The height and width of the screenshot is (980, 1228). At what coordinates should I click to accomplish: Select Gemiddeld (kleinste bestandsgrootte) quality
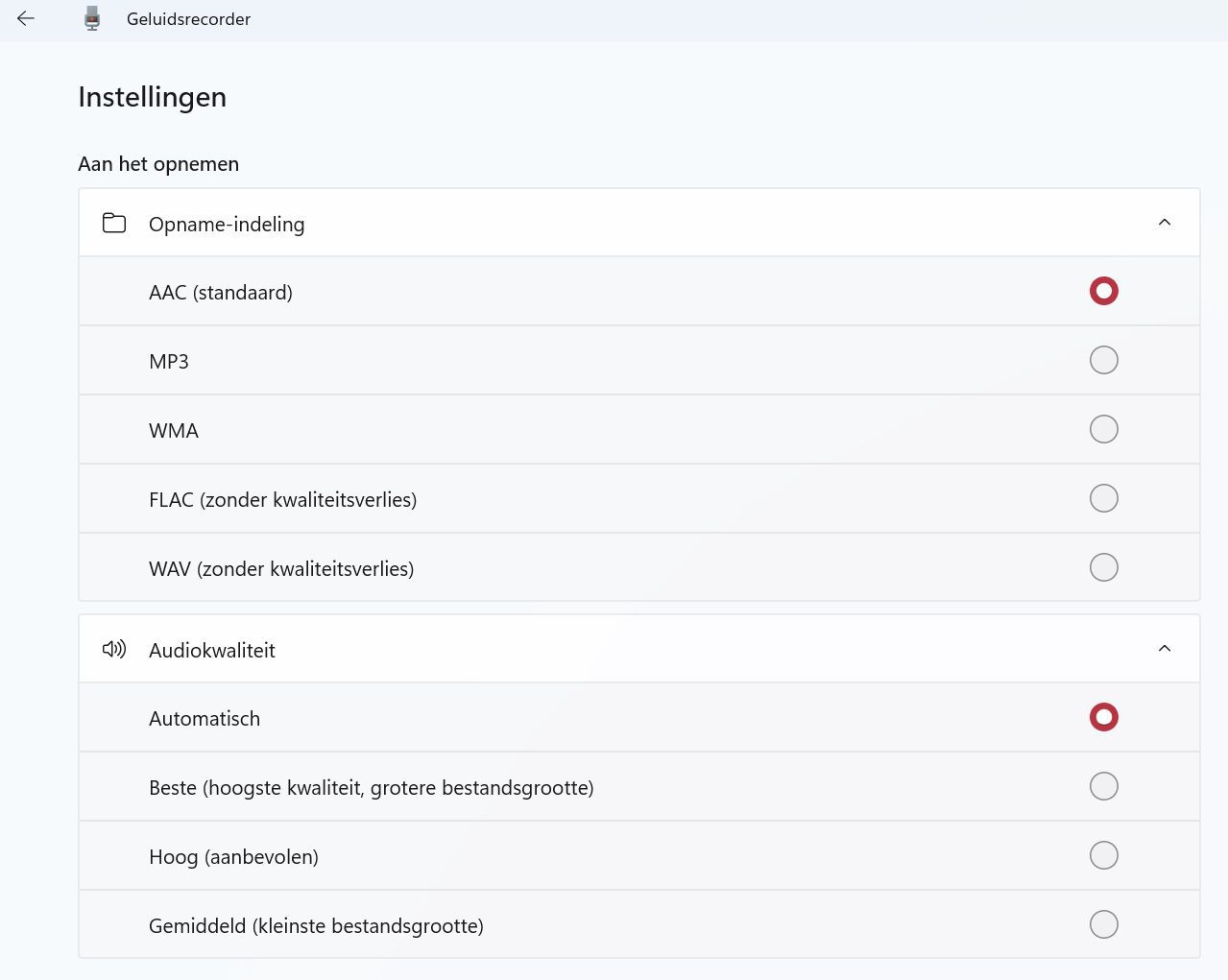click(1103, 924)
